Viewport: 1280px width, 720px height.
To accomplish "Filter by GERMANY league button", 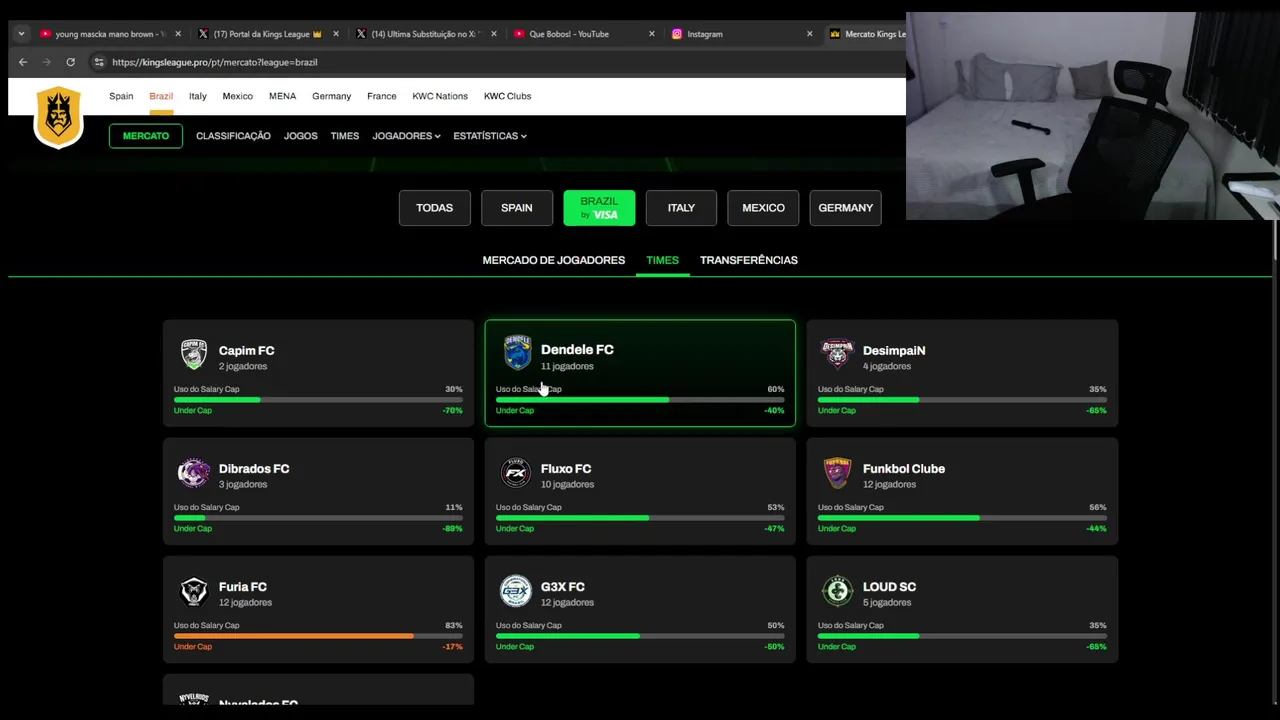I will 845,208.
